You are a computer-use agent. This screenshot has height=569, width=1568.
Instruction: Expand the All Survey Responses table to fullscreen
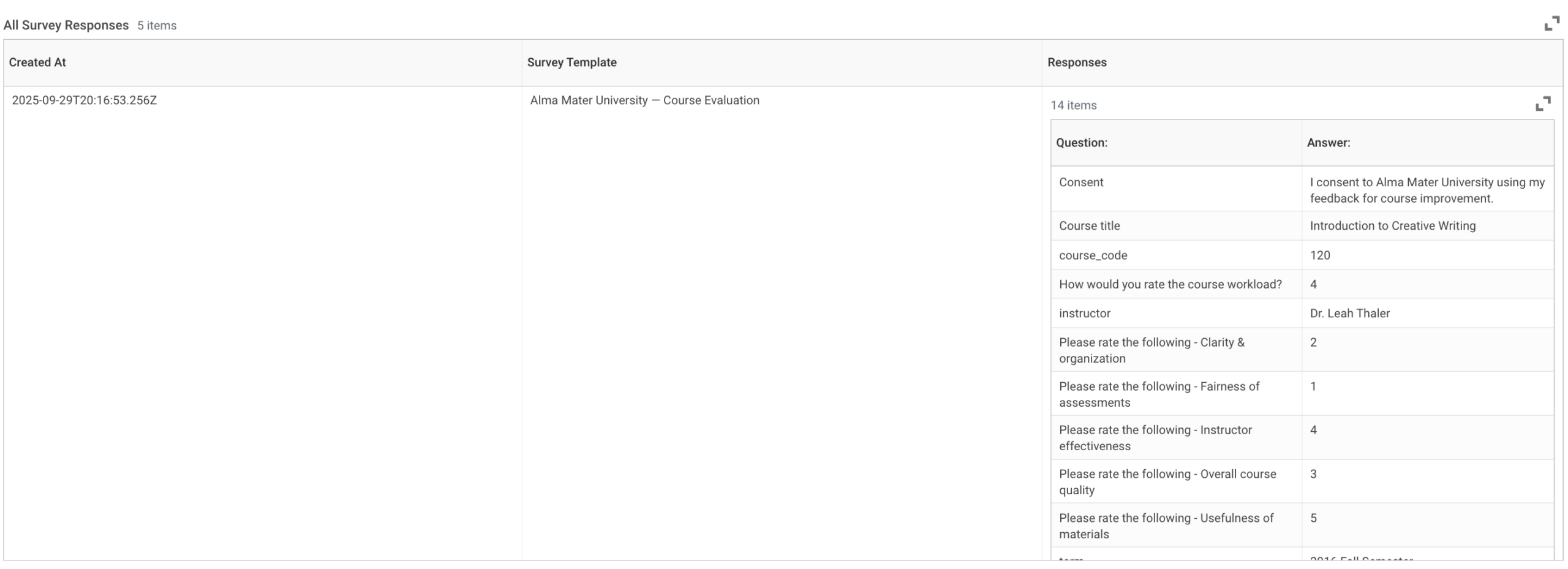tap(1551, 24)
